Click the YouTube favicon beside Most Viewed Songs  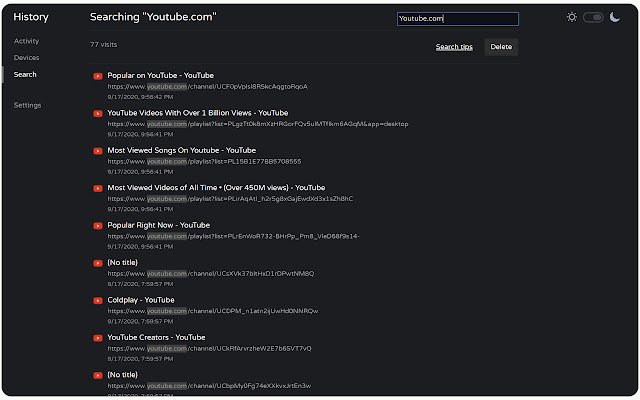tap(98, 151)
